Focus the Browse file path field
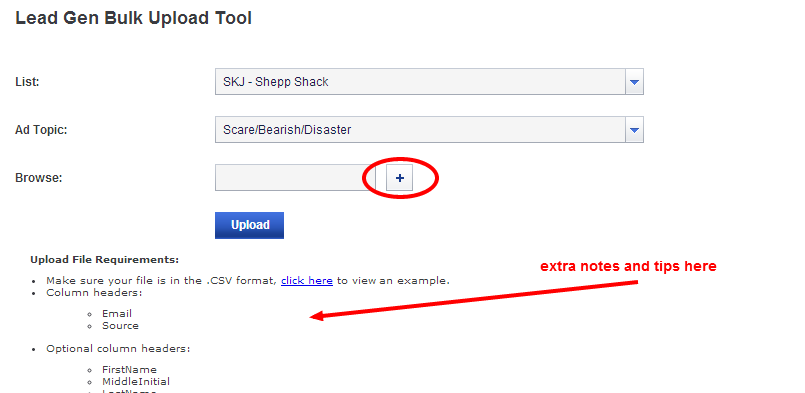 click(296, 178)
